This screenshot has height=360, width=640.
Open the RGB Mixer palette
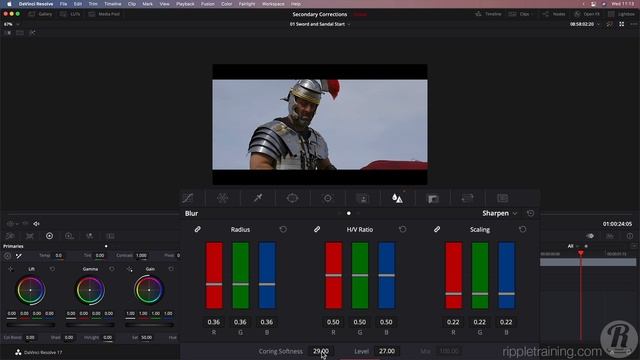89,236
